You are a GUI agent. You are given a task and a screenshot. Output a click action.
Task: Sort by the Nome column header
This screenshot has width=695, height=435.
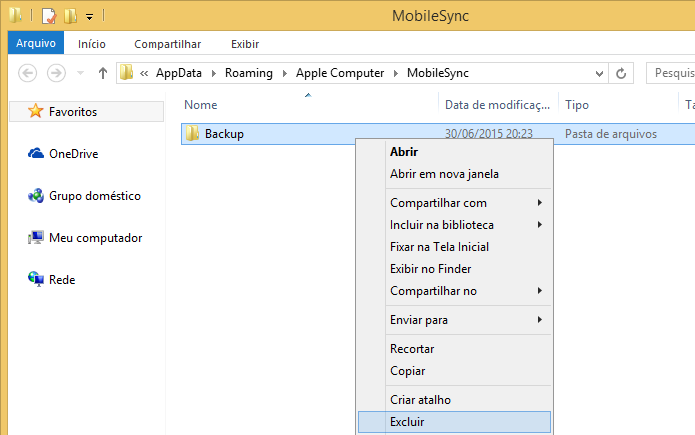coord(201,105)
